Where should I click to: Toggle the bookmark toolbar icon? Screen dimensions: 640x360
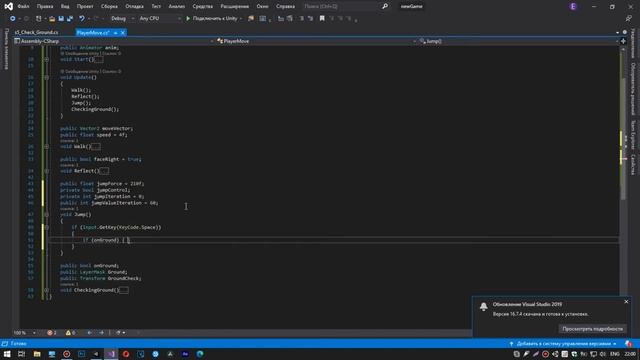coord(322,18)
